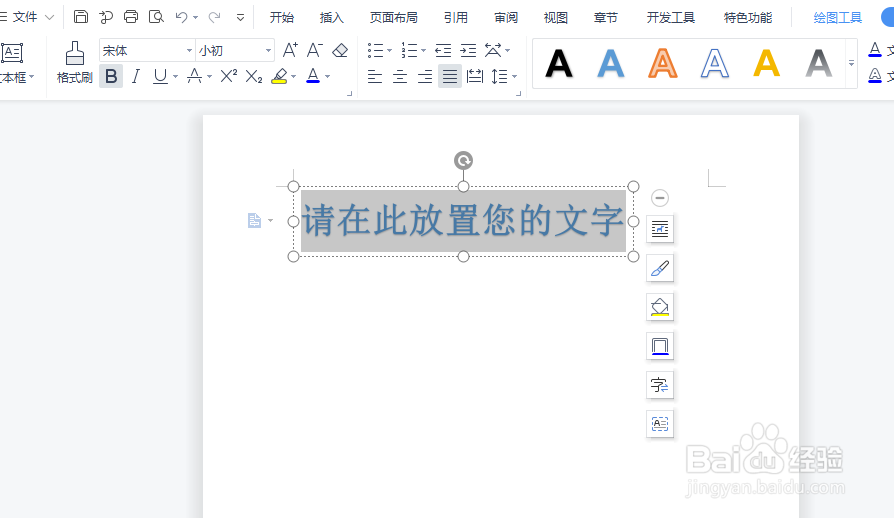894x518 pixels.
Task: Open the 视图 tab
Action: coord(555,18)
